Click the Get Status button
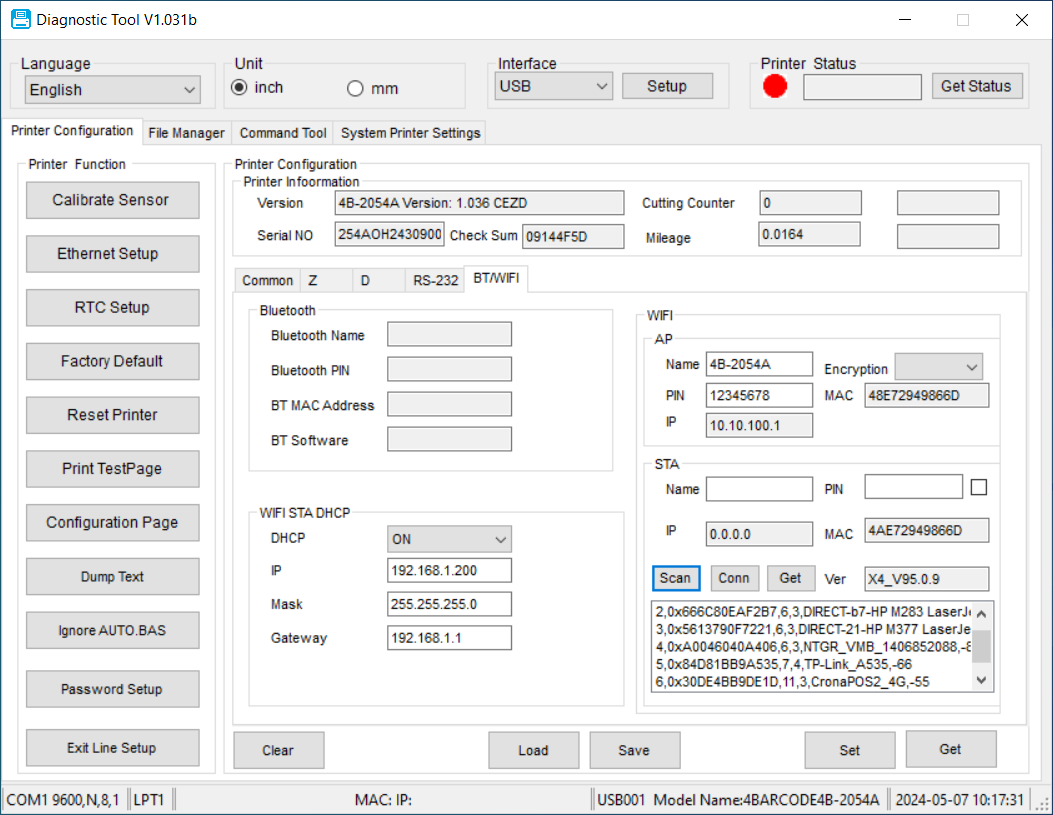The image size is (1053, 815). [x=976, y=86]
